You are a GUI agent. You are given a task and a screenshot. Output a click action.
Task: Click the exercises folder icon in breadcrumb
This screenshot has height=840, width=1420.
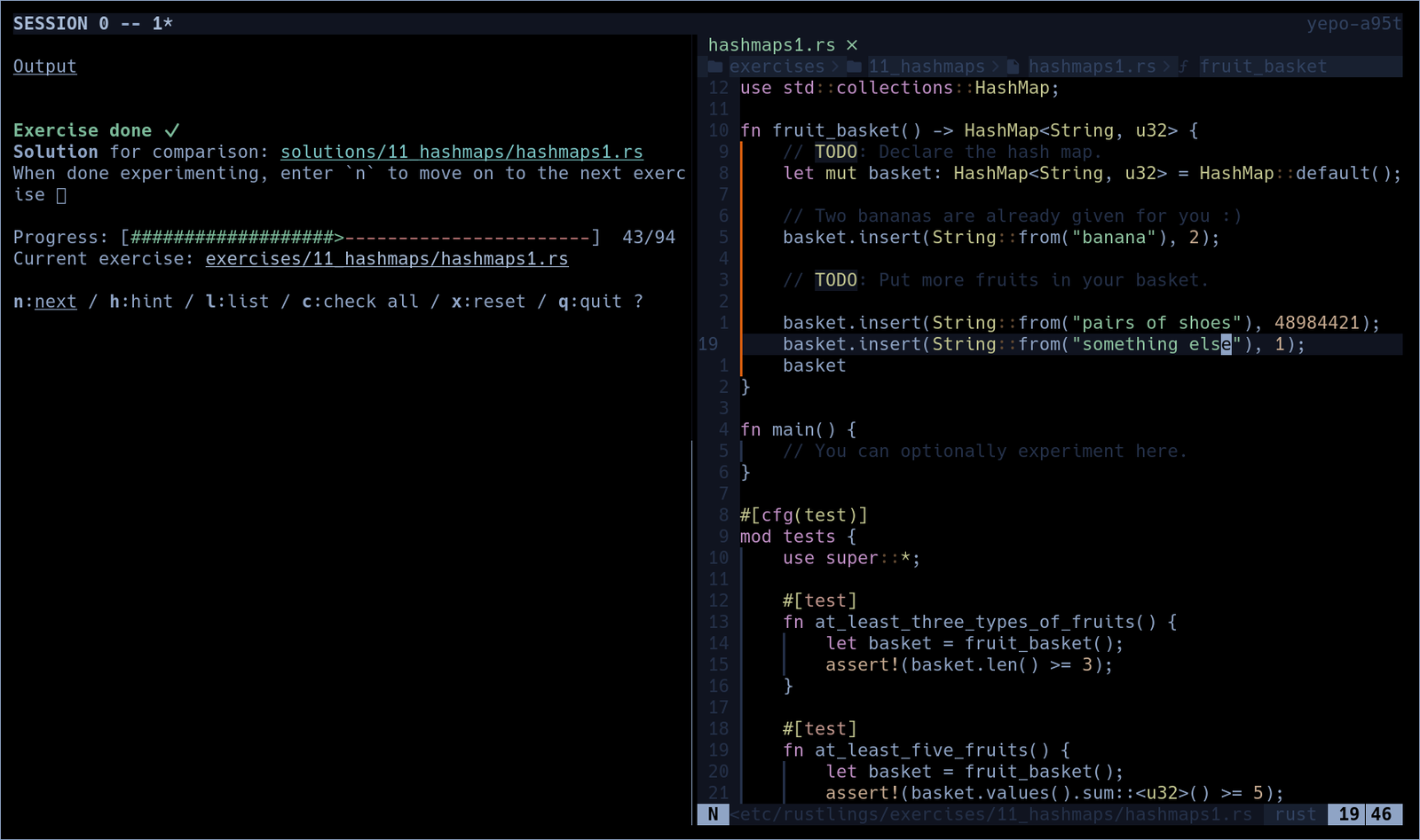pos(715,67)
